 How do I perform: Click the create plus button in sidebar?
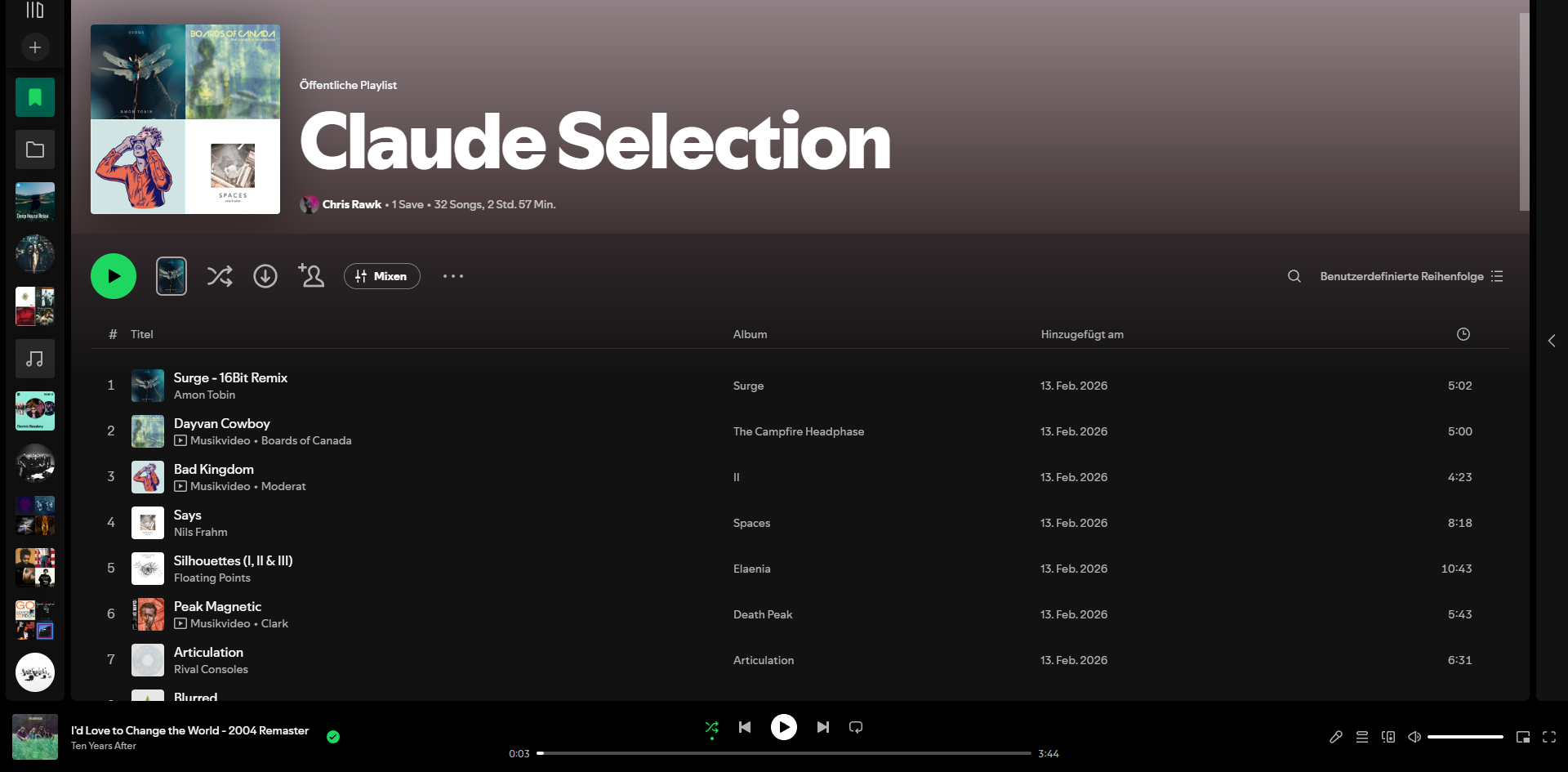click(35, 47)
